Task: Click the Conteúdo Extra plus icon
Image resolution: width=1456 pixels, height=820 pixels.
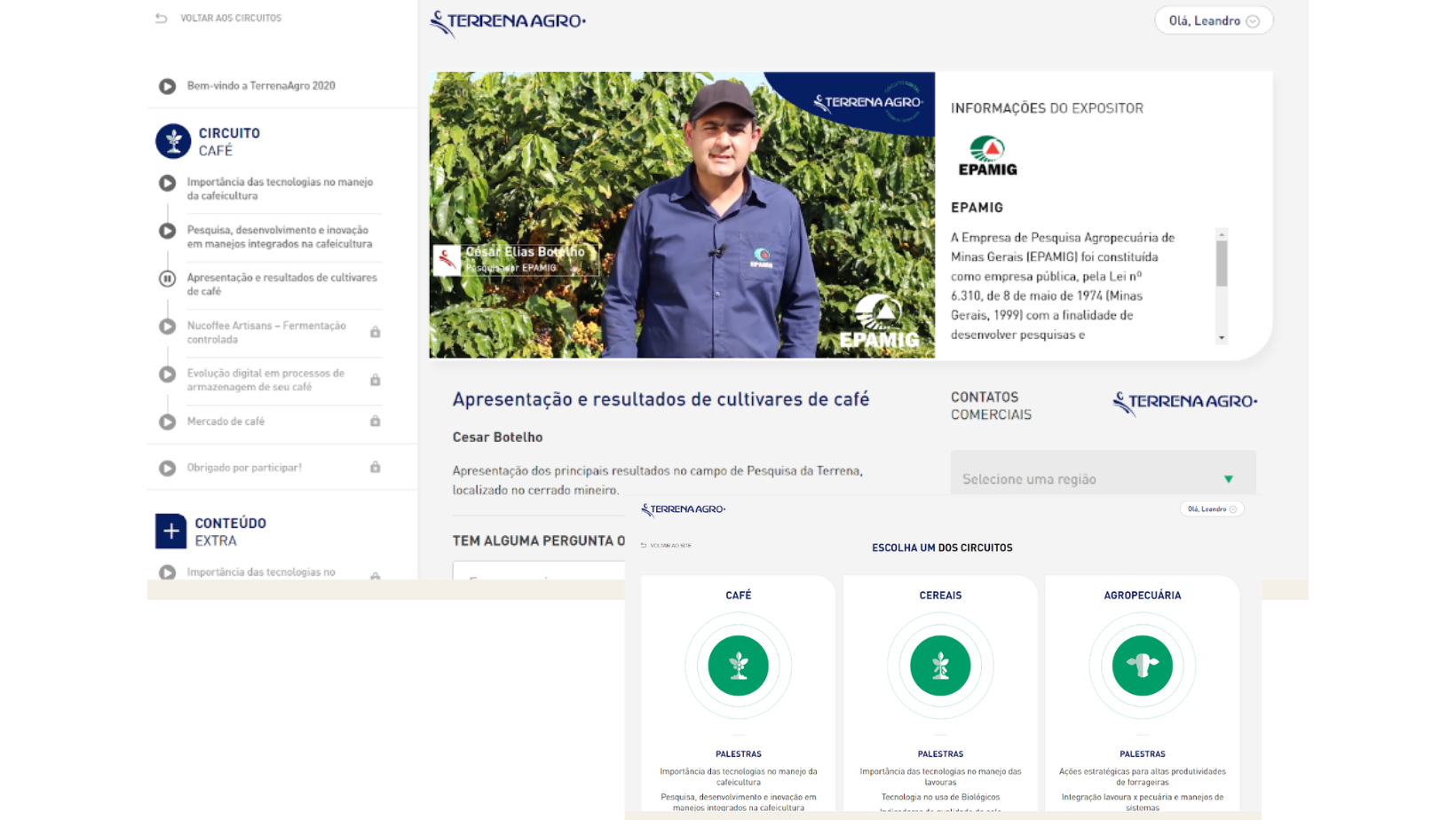Action: [x=170, y=531]
